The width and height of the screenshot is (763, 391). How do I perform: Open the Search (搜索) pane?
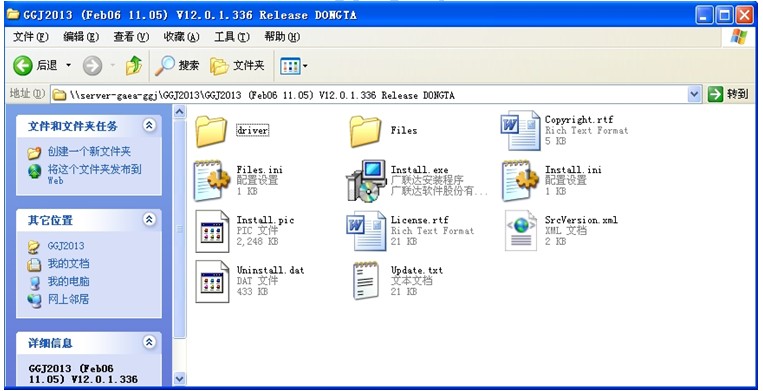pos(177,66)
